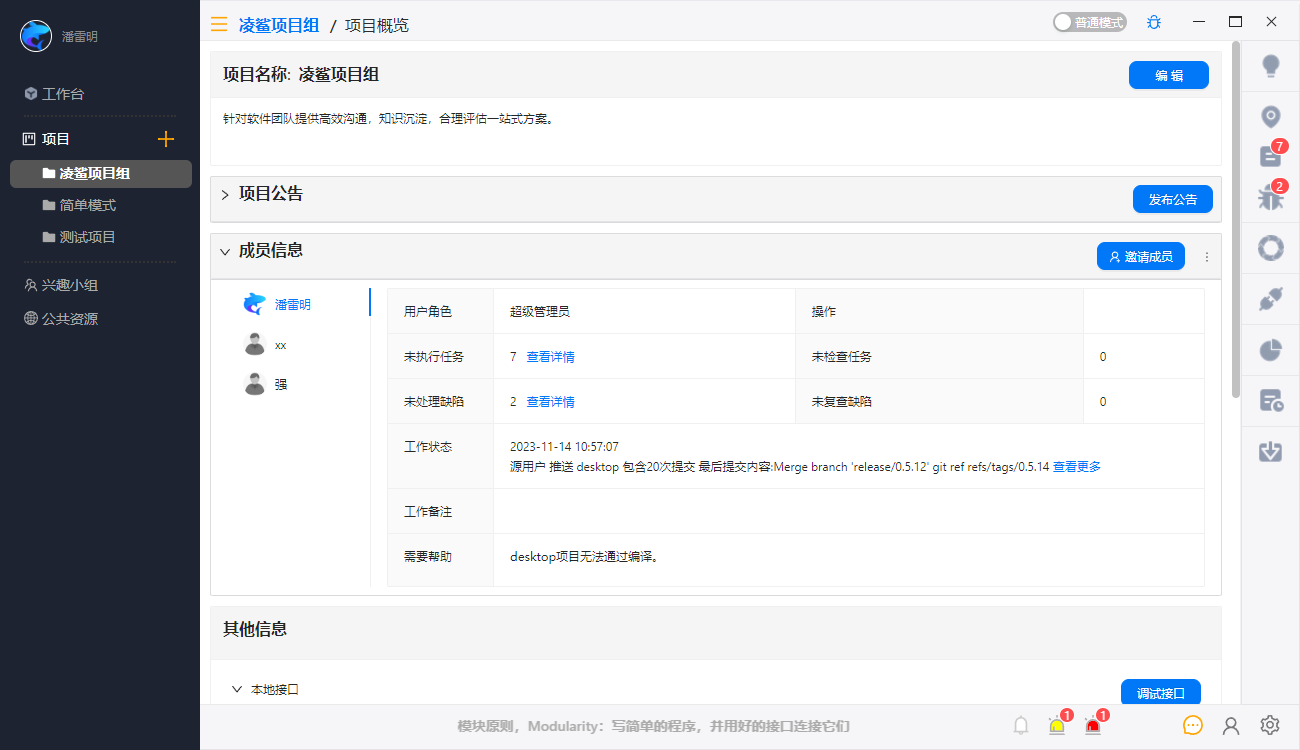Open the bug icon with badge 2
Image resolution: width=1300 pixels, height=750 pixels.
tap(1270, 198)
